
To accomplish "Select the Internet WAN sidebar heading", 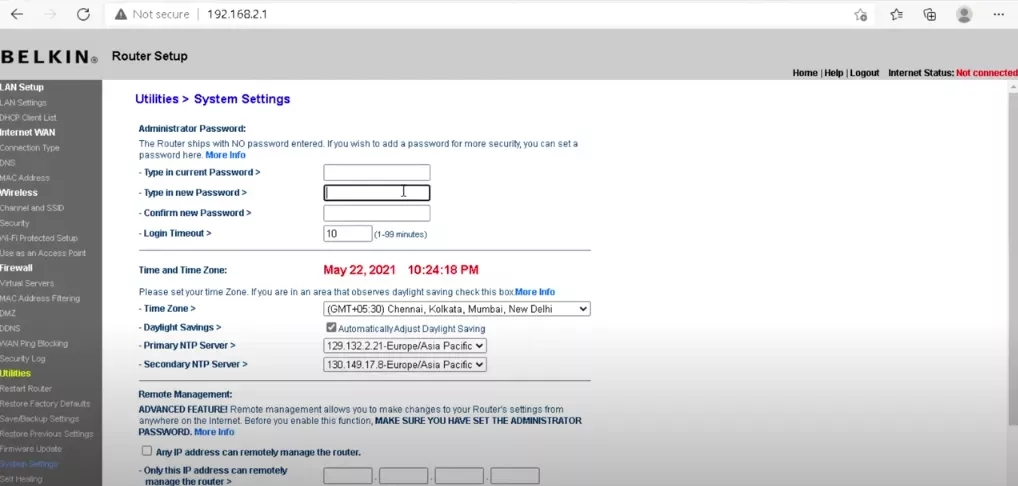I will [x=27, y=132].
